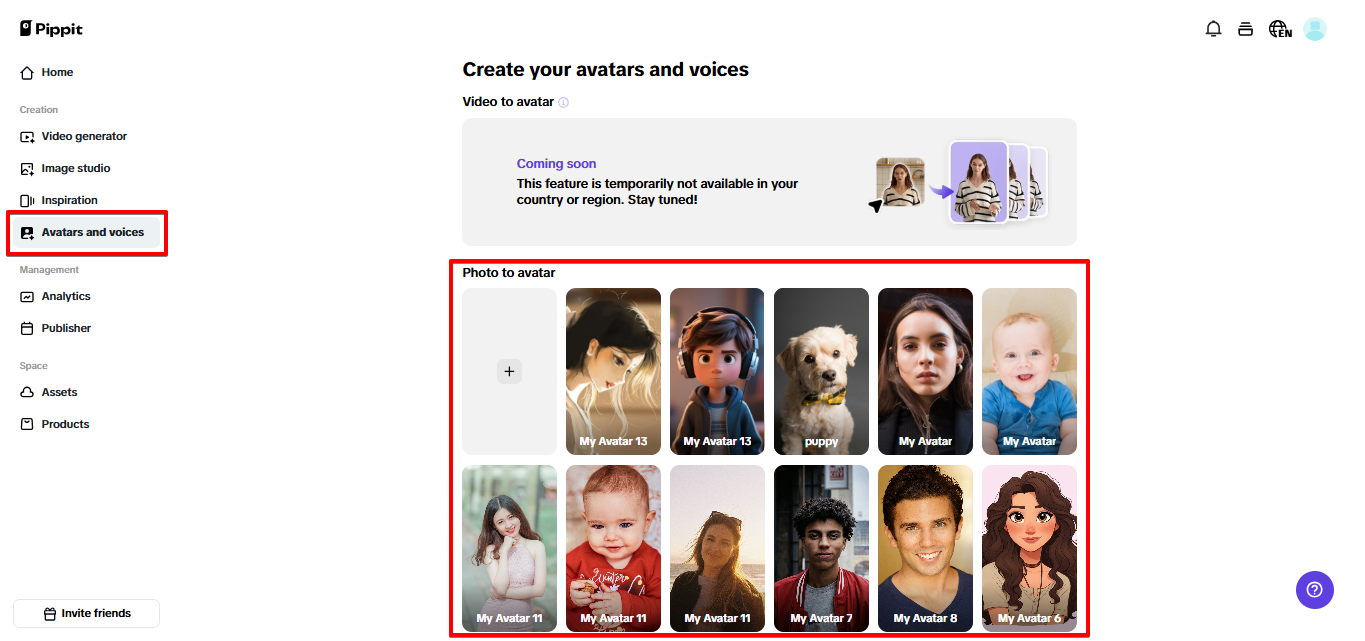Open the Products section
This screenshot has height=641, width=1365.
64,423
